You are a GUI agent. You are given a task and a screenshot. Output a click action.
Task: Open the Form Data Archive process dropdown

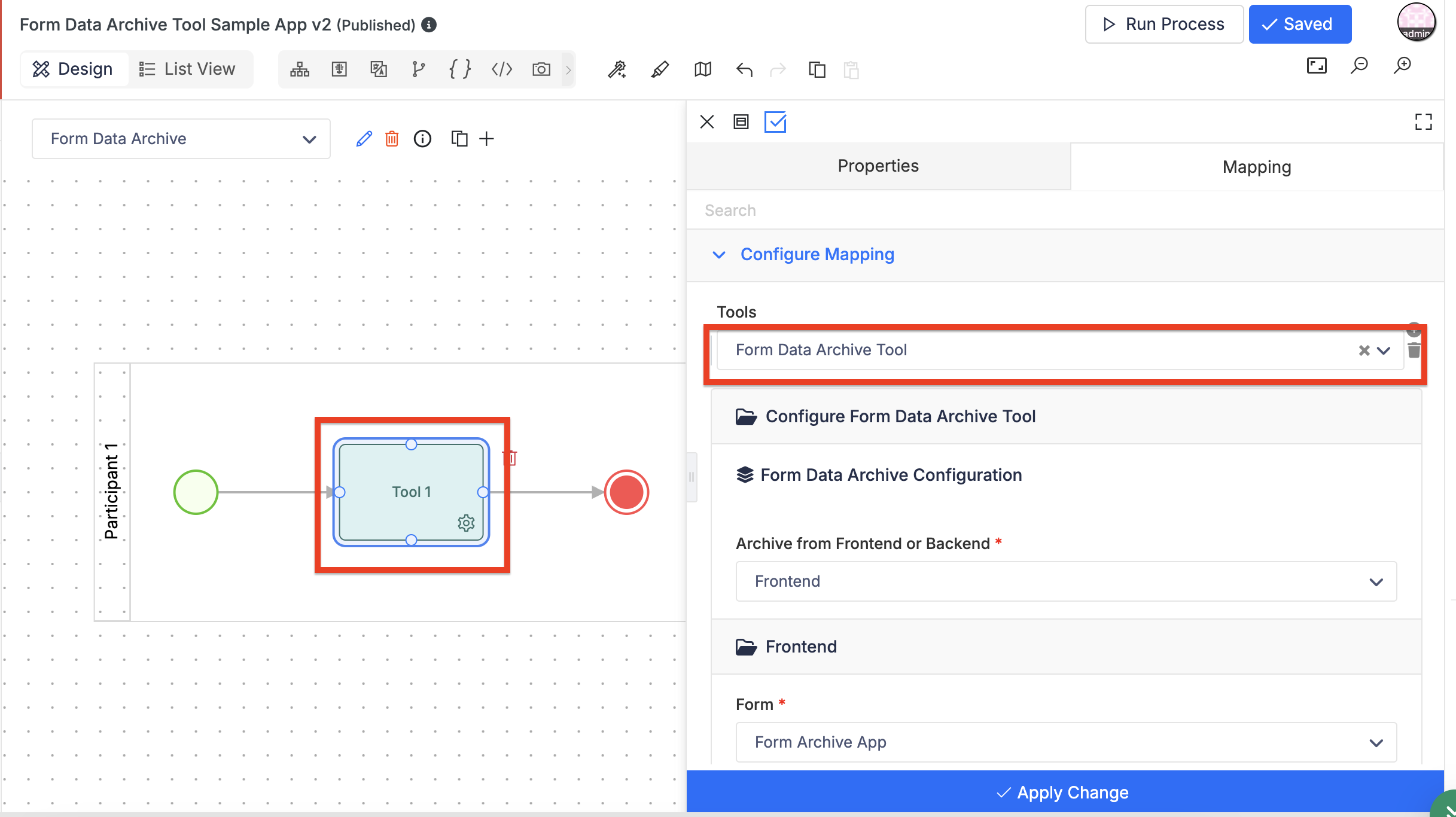pyautogui.click(x=181, y=139)
